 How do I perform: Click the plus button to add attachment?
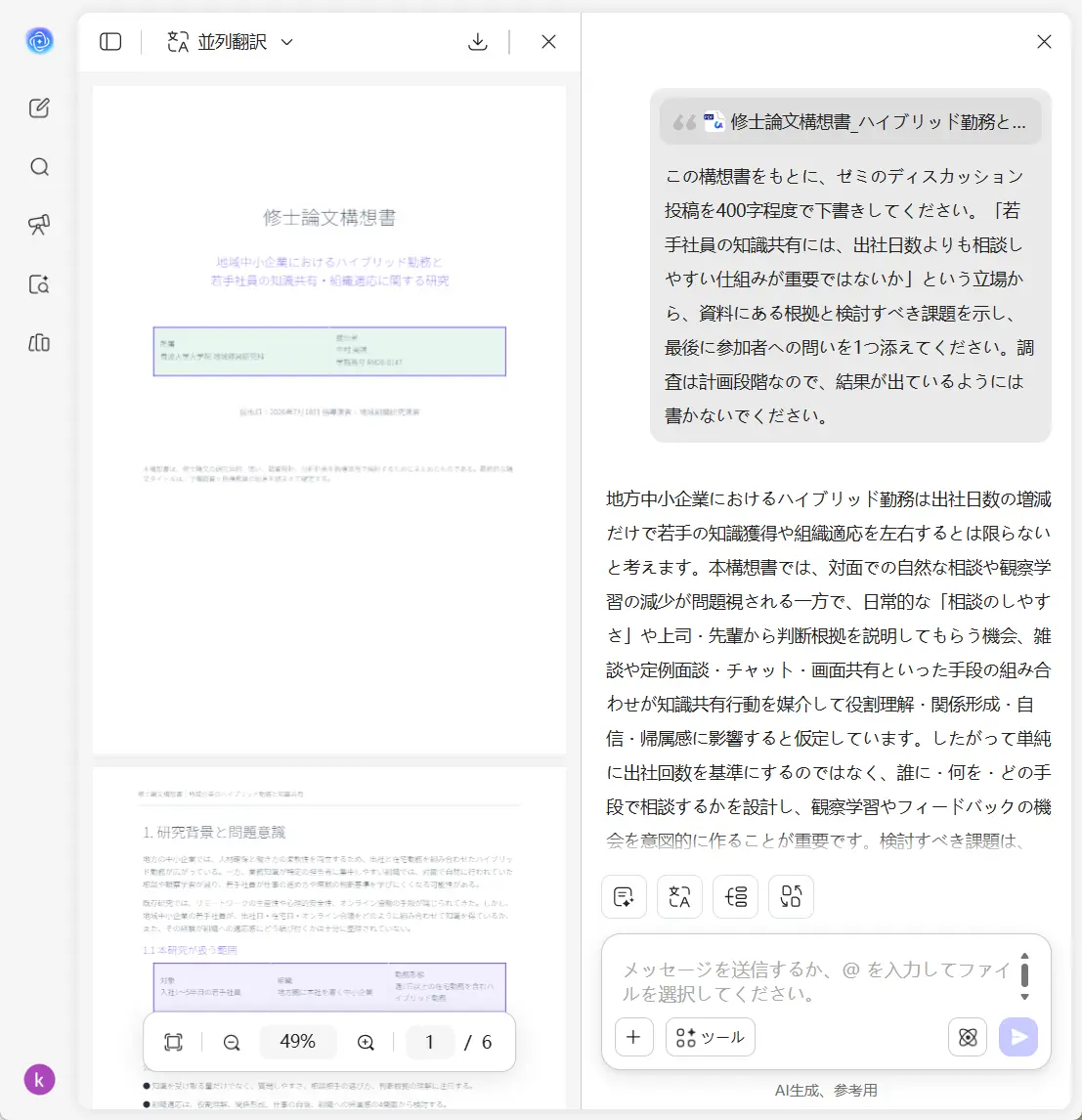(633, 1036)
